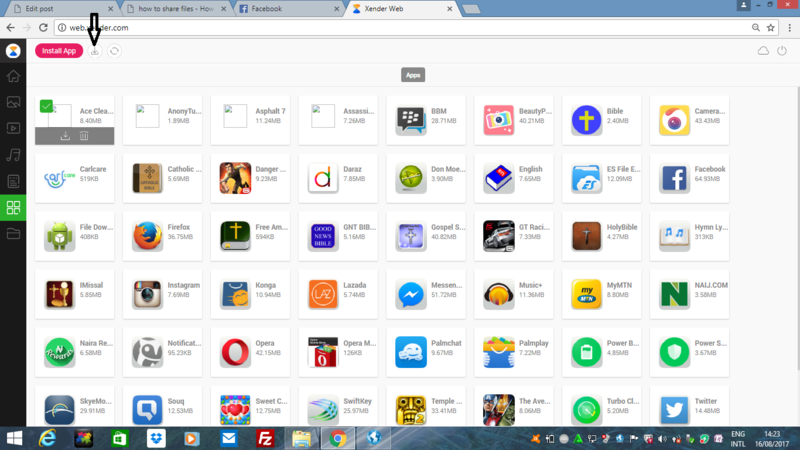Select the BeautyPlus app icon
This screenshot has width=800, height=450.
[x=498, y=120]
